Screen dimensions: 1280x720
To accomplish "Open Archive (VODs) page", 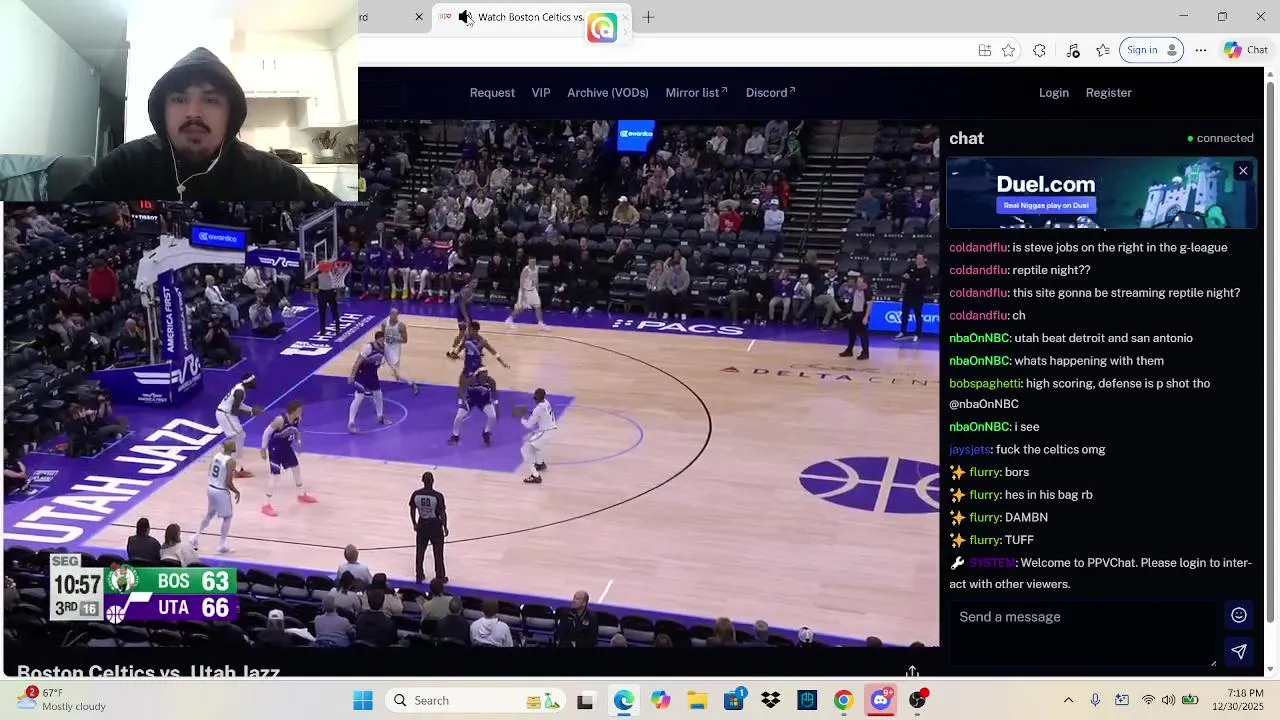I will click(x=608, y=93).
